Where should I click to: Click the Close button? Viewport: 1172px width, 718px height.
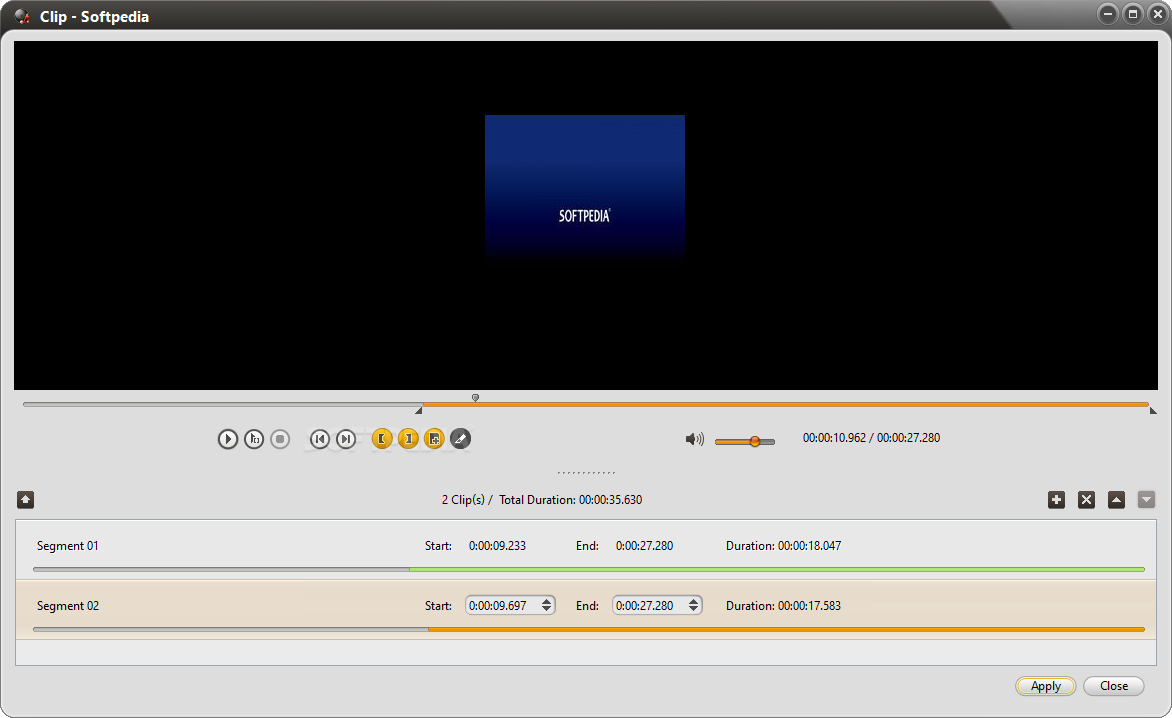pos(1114,686)
